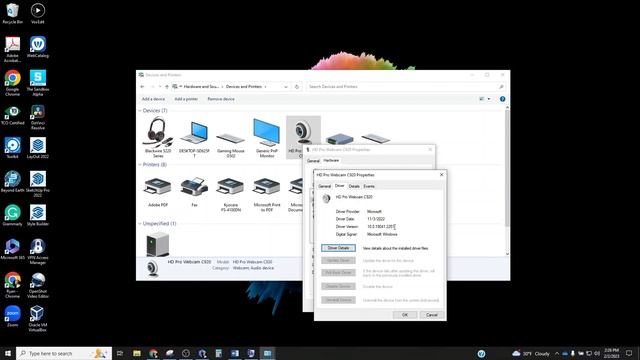Open Zoom desktop shortcut
This screenshot has height=360, width=640.
pos(13,316)
